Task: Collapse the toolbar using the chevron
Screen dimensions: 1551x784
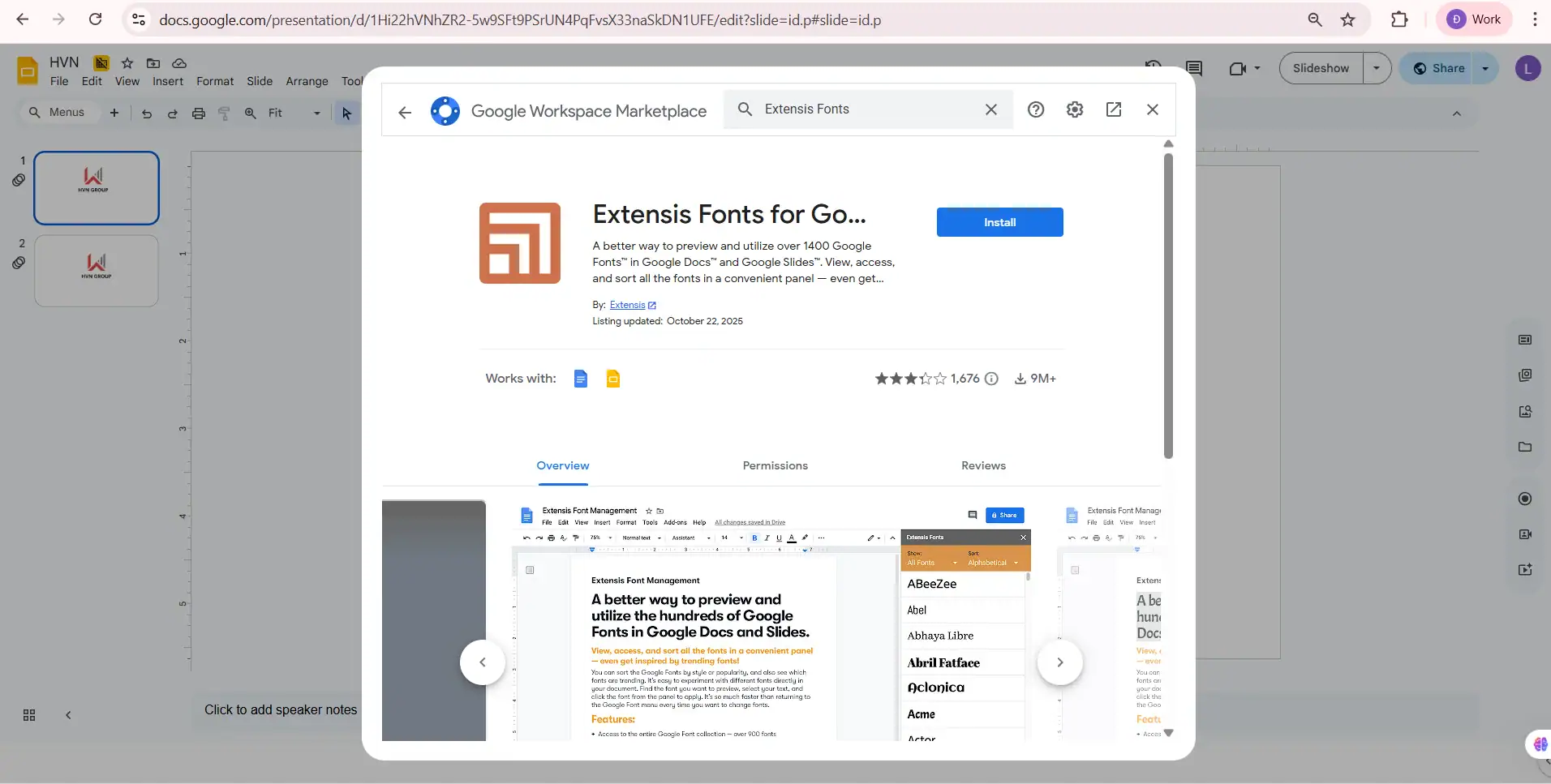Action: tap(1458, 114)
